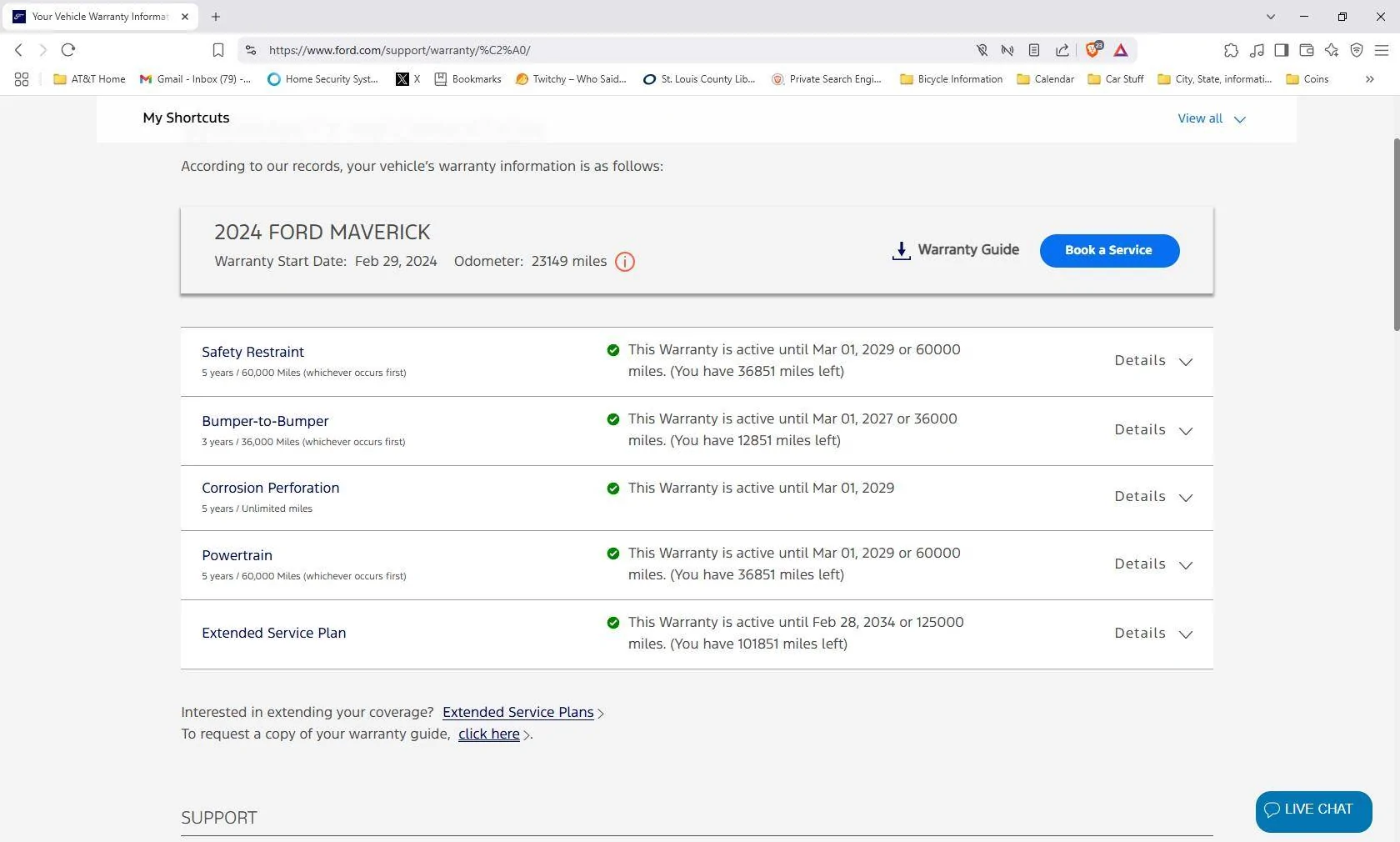Select the 2024 FORD MAVERICK heading
This screenshot has height=842, width=1400.
tap(322, 232)
